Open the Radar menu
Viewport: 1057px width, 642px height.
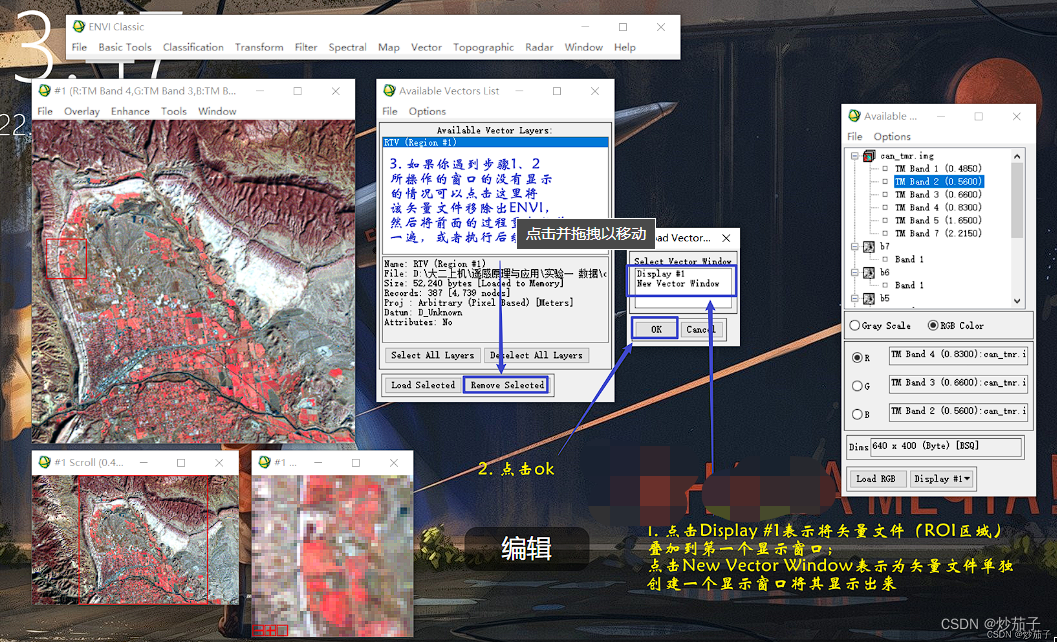tap(539, 47)
